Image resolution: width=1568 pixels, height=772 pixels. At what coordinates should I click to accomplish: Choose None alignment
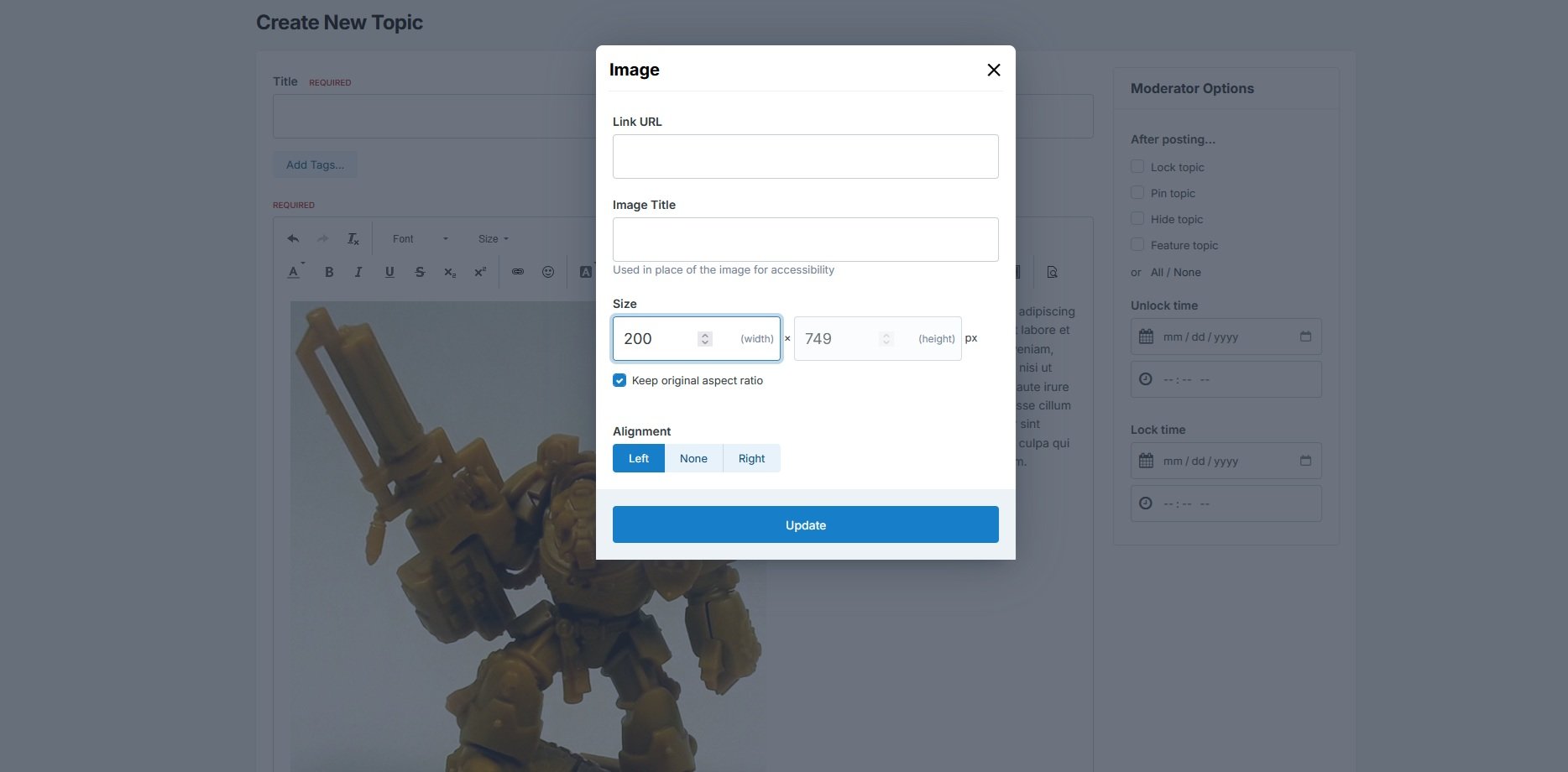click(x=693, y=458)
